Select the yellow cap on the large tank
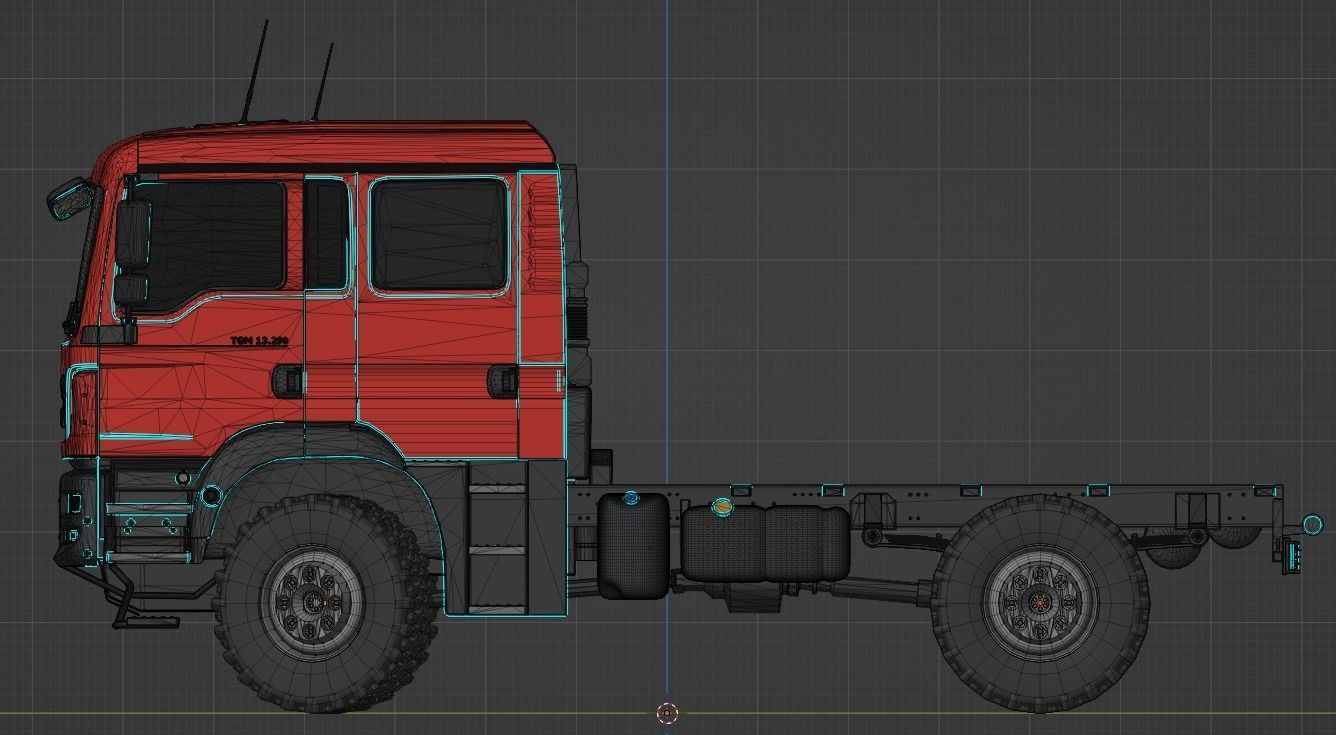 tap(722, 507)
